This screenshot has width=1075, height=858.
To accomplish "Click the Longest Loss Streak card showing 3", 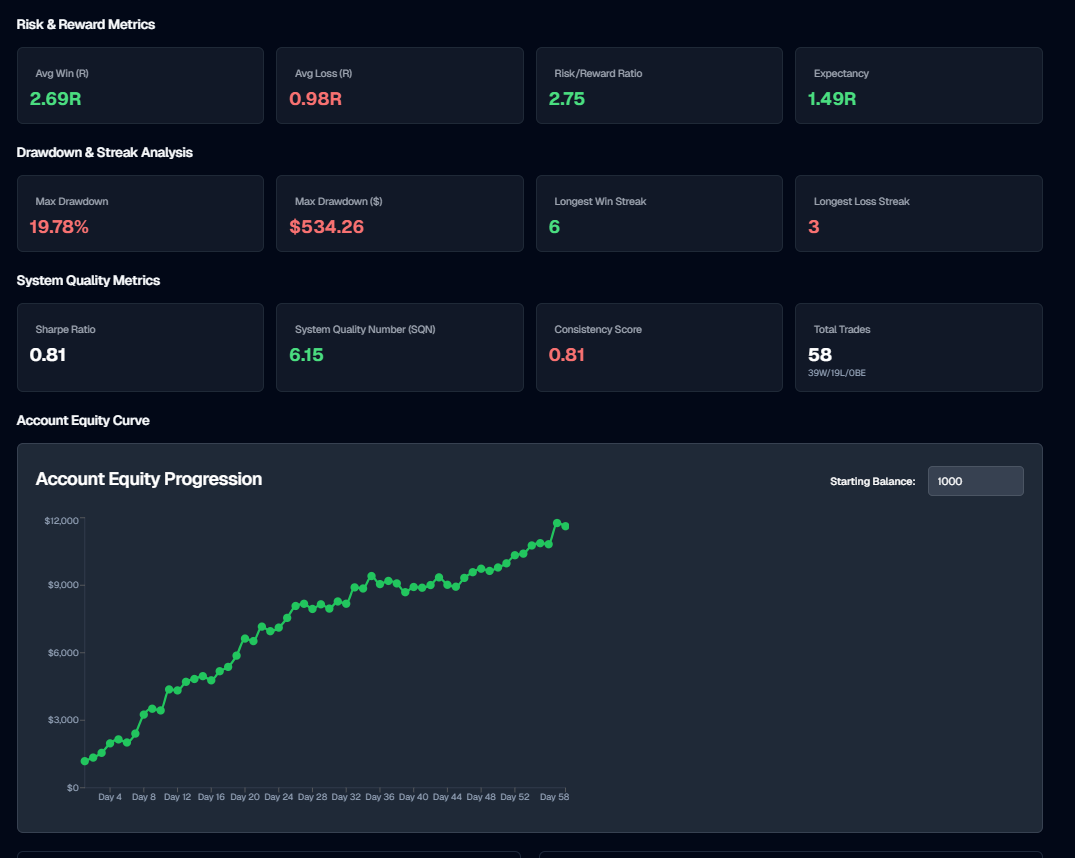I will click(918, 213).
